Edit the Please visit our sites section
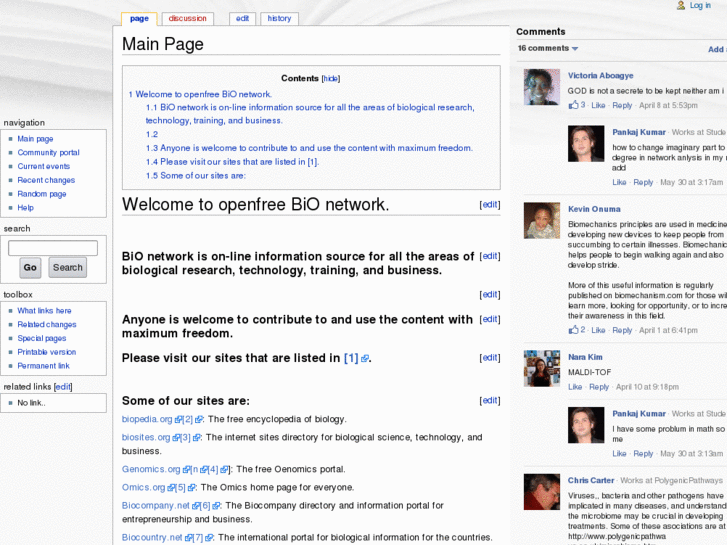This screenshot has height=545, width=727. tap(490, 358)
